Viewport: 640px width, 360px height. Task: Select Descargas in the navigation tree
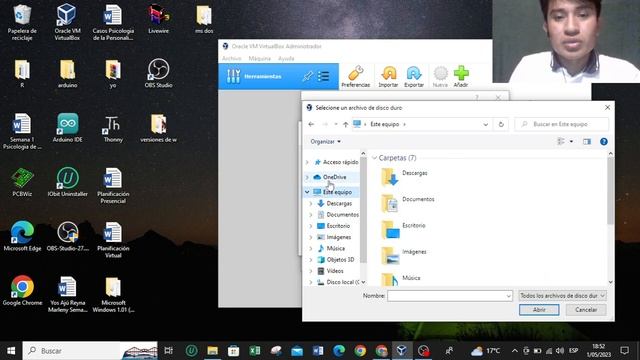tap(339, 203)
